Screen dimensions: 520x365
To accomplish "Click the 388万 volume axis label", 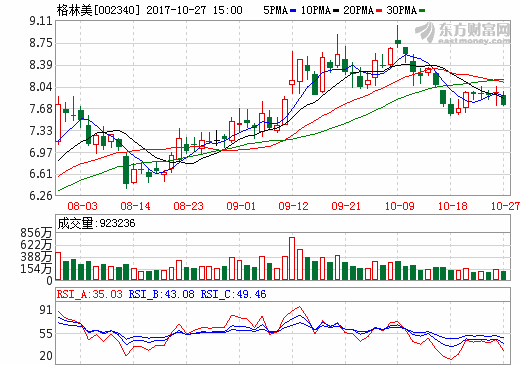I will point(36,257).
